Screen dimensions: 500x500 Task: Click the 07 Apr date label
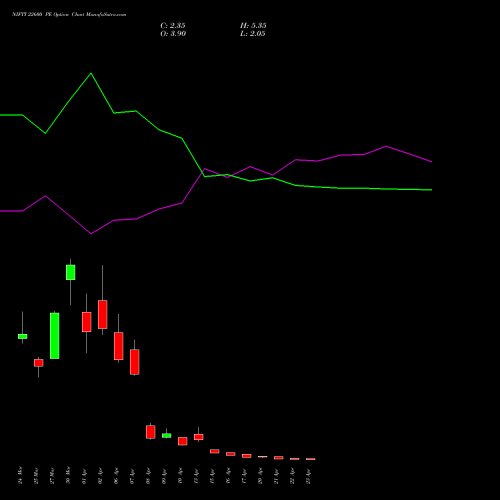click(132, 476)
